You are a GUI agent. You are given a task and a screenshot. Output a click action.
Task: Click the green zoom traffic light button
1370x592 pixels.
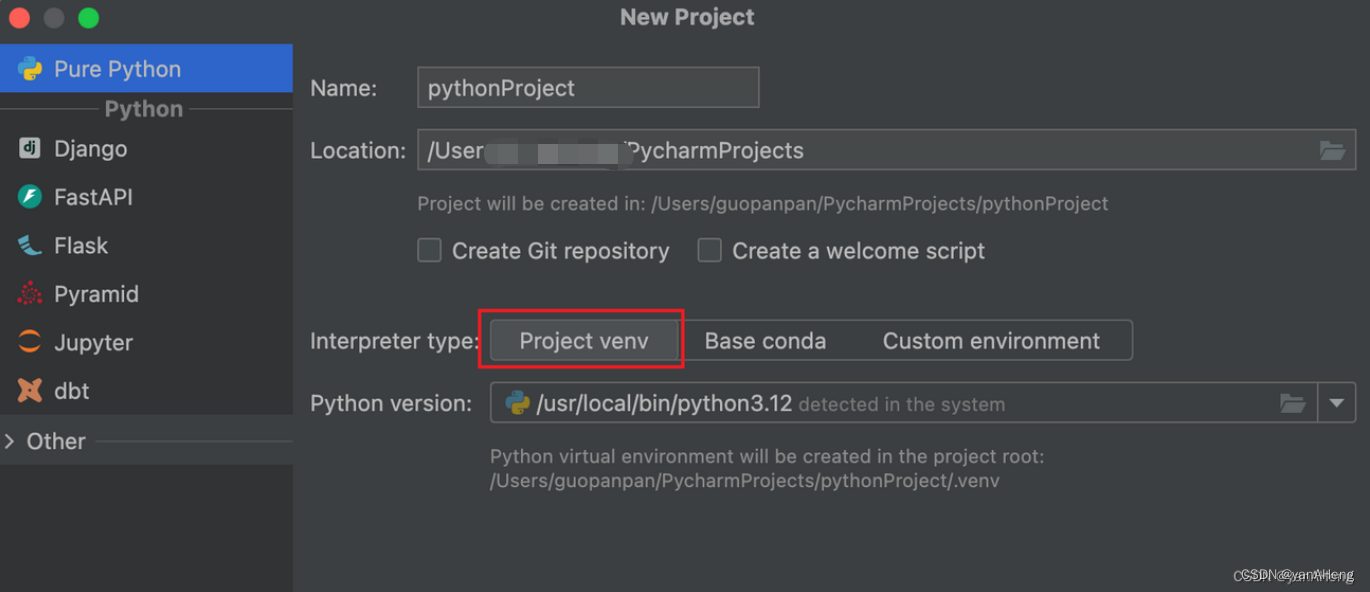click(89, 17)
